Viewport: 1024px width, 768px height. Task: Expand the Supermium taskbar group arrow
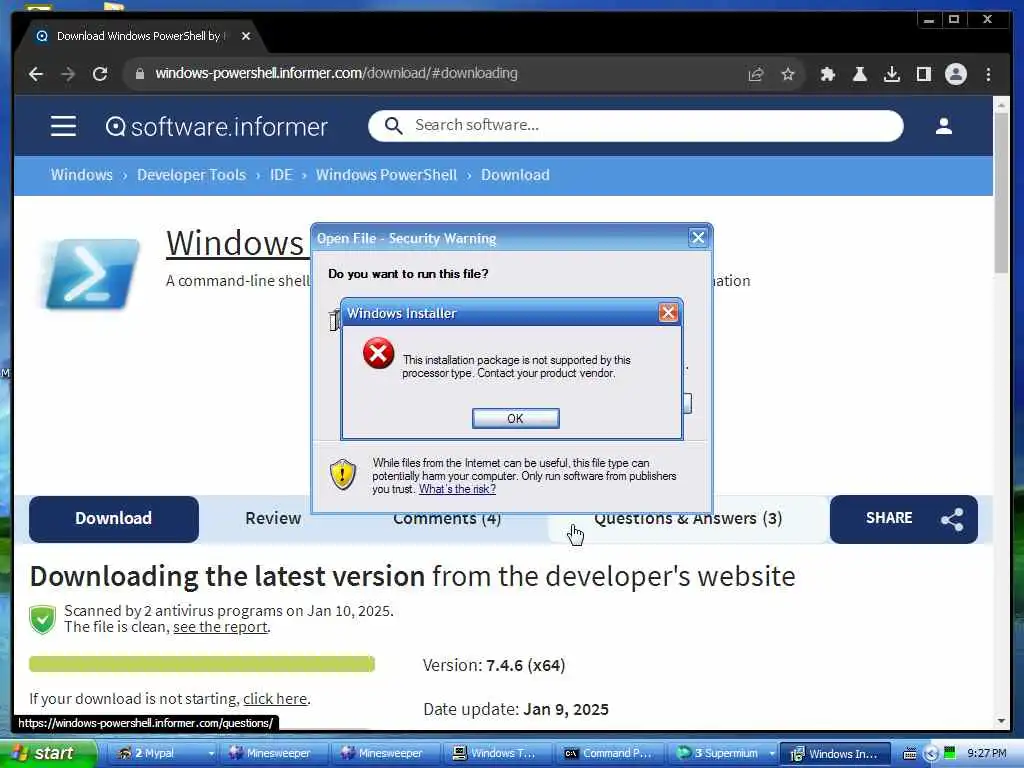772,754
